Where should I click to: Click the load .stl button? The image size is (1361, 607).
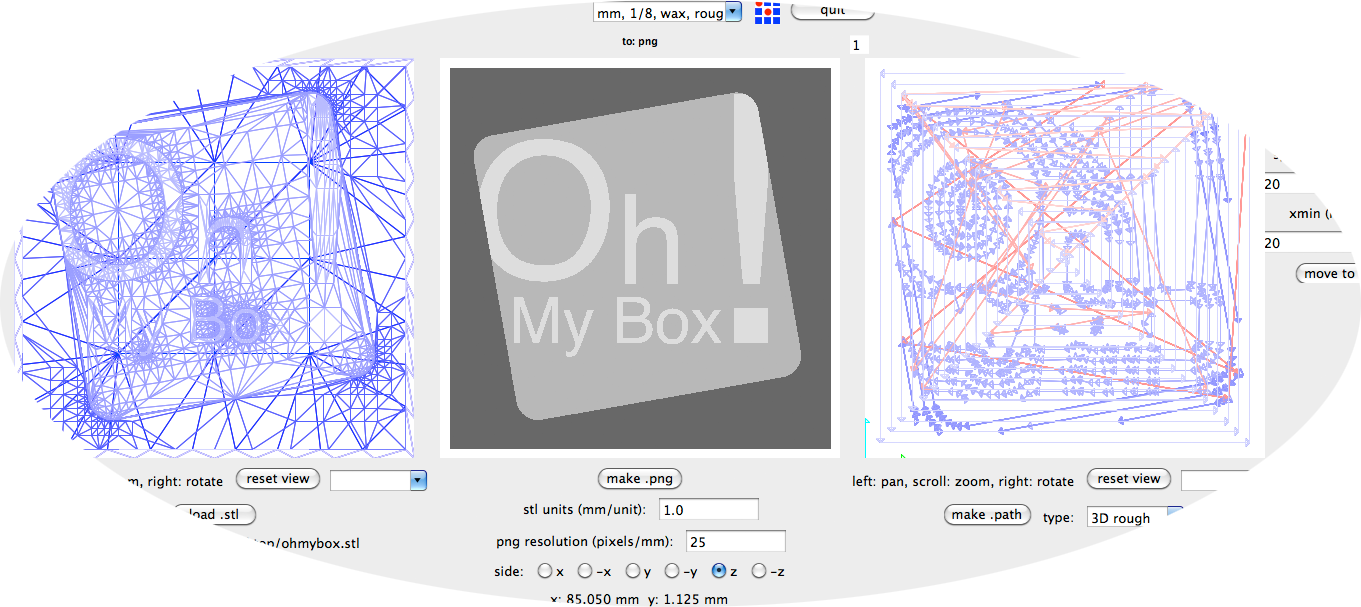pyautogui.click(x=214, y=515)
